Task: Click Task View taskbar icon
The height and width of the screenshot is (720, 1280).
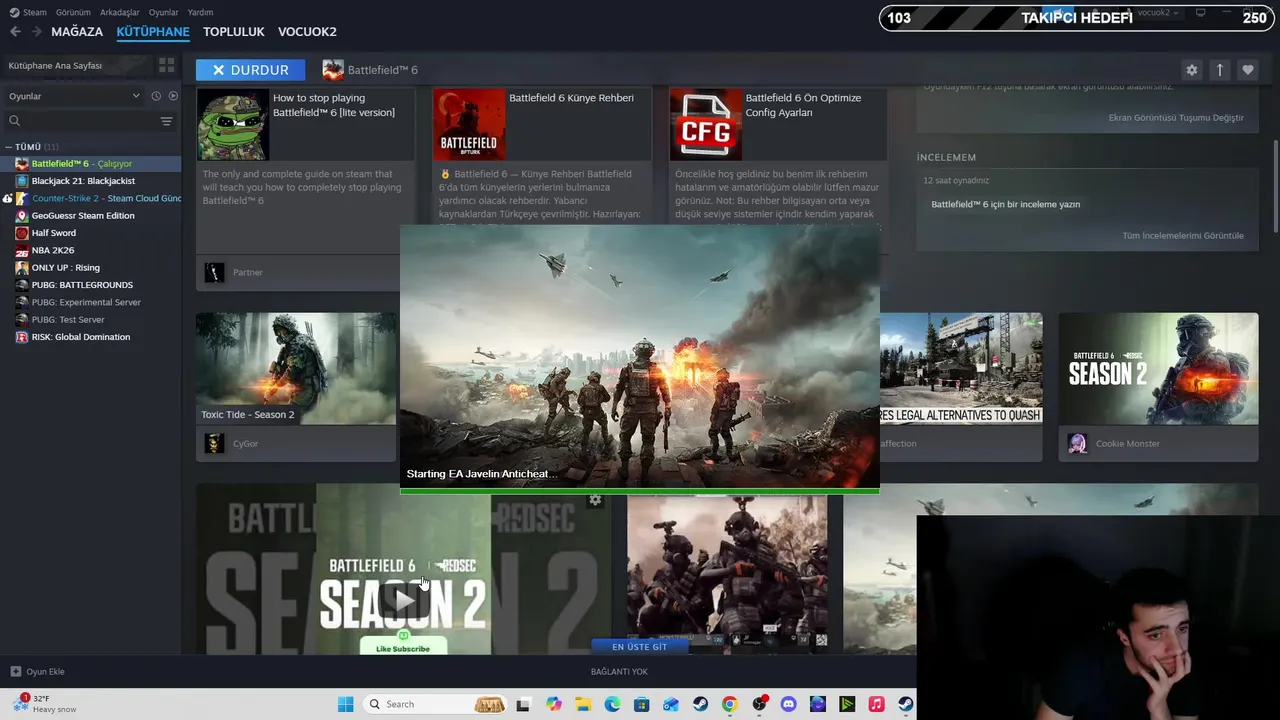Action: [x=523, y=704]
